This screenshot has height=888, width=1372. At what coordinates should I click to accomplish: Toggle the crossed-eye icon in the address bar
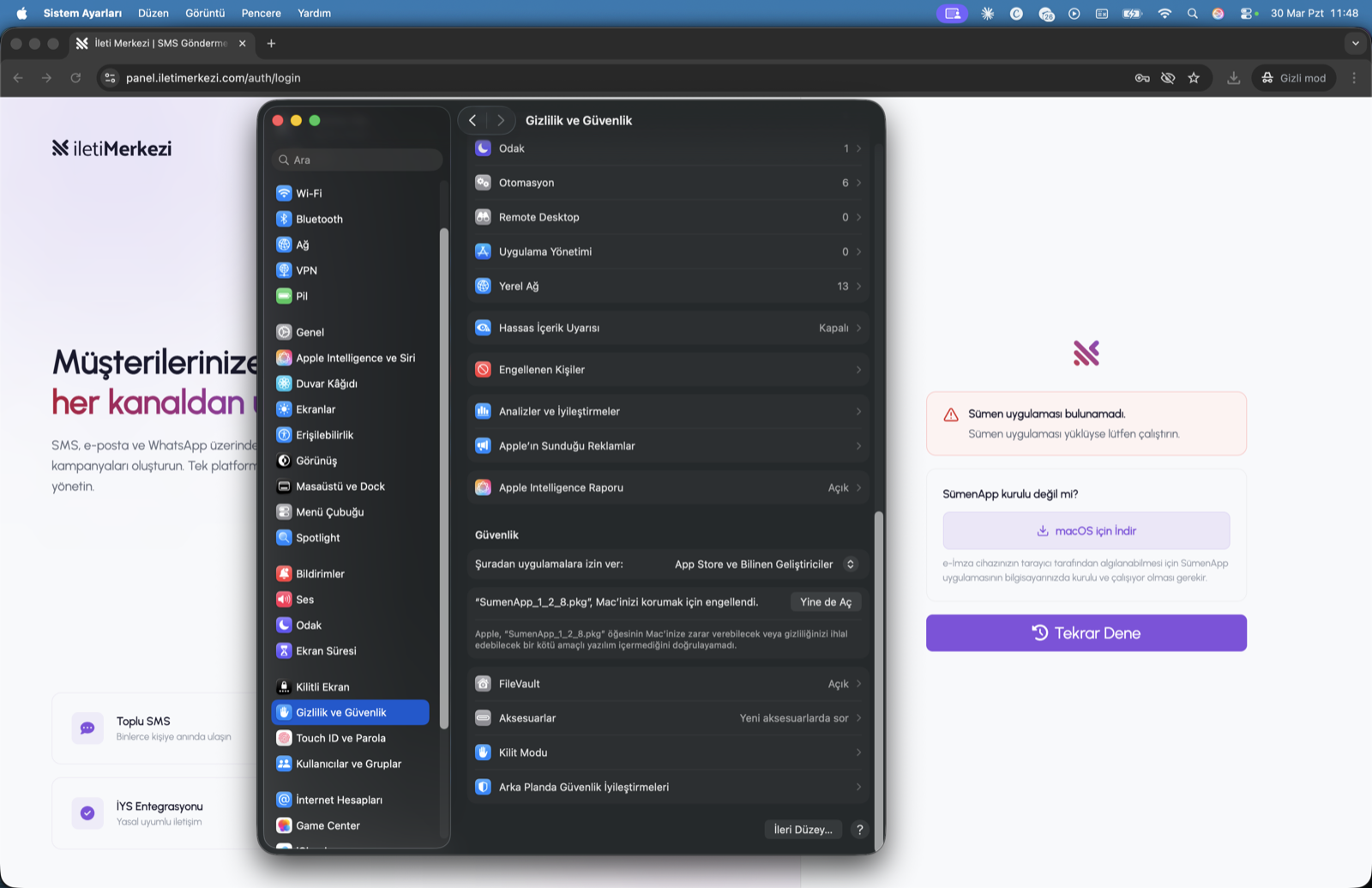click(x=1168, y=77)
